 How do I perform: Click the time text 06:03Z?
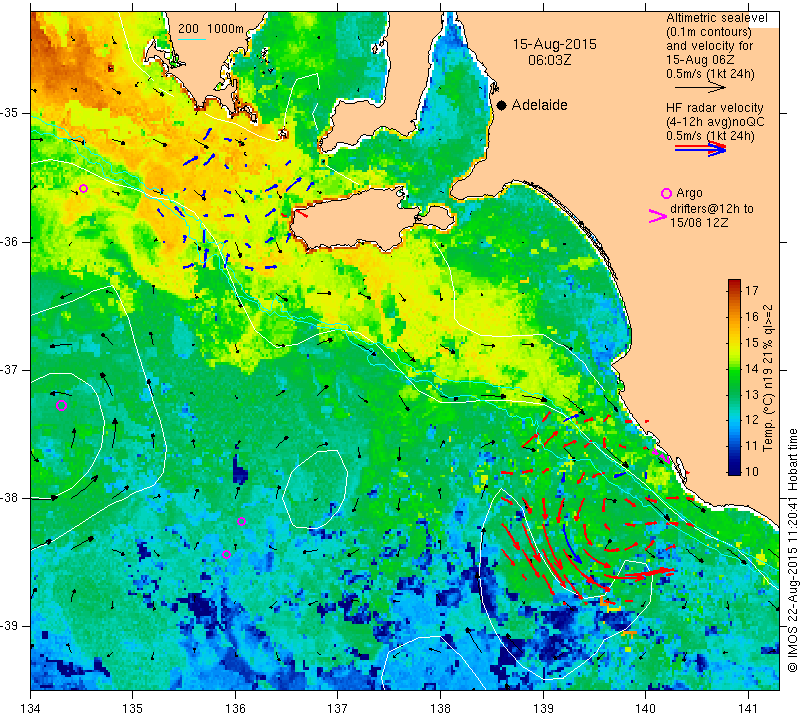coord(549,60)
